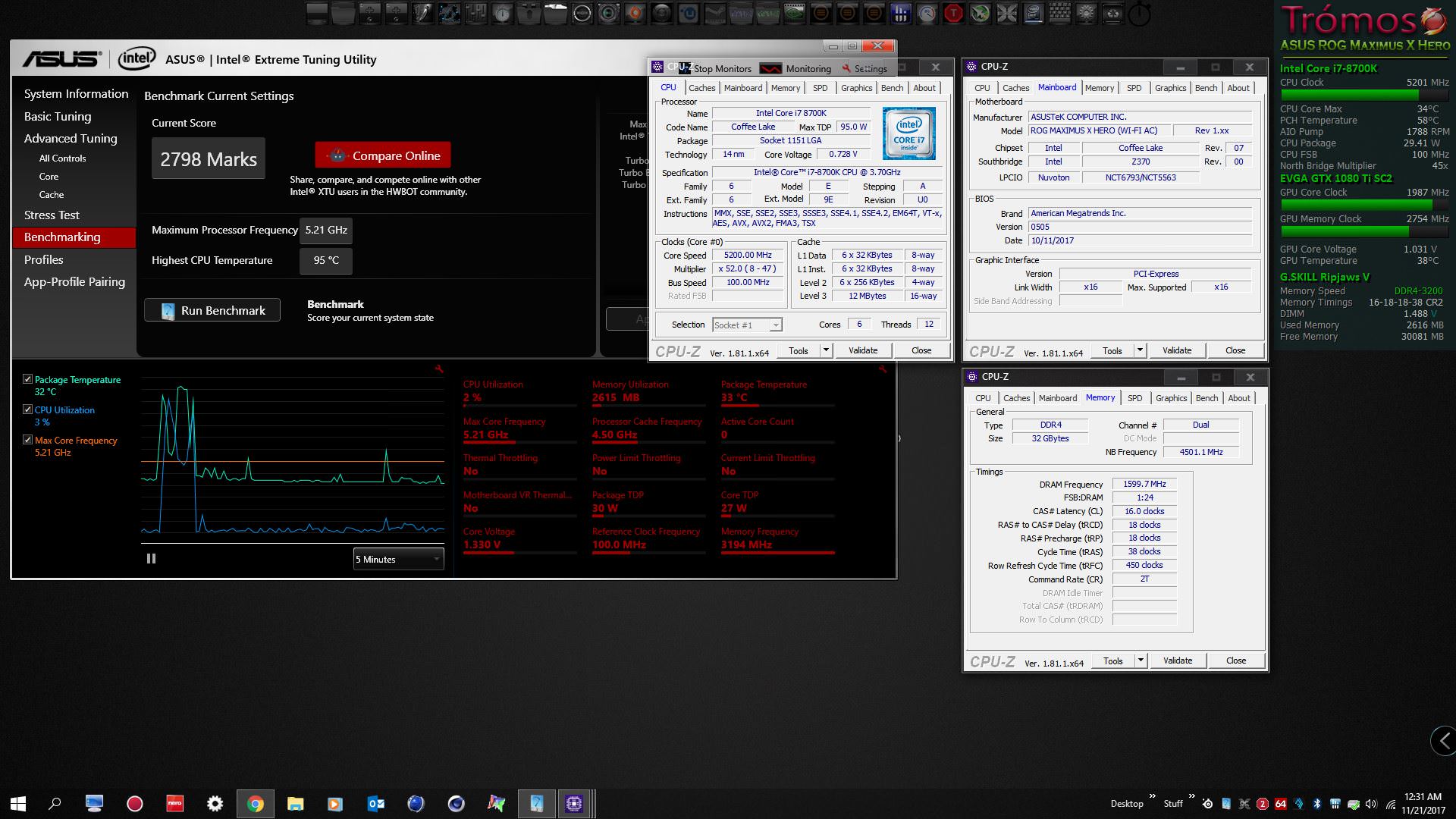Click Monitoring in the XTU toolbar
This screenshot has width=1456, height=819.
click(796, 68)
